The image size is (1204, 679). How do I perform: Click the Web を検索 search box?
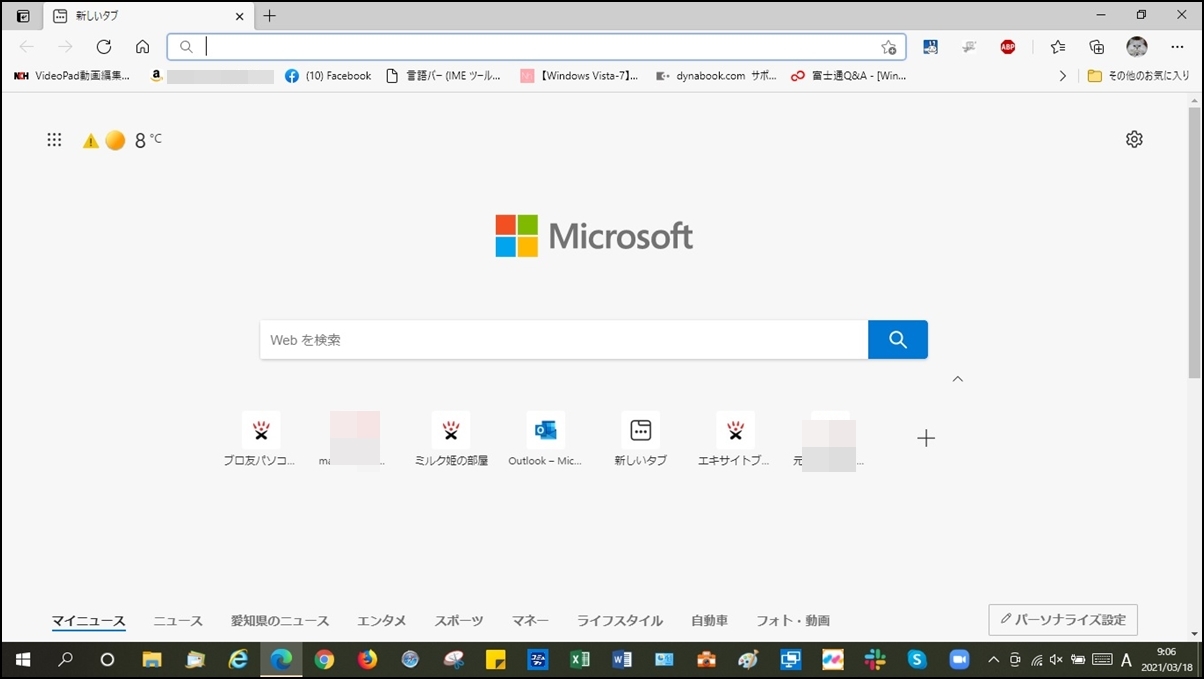point(564,340)
